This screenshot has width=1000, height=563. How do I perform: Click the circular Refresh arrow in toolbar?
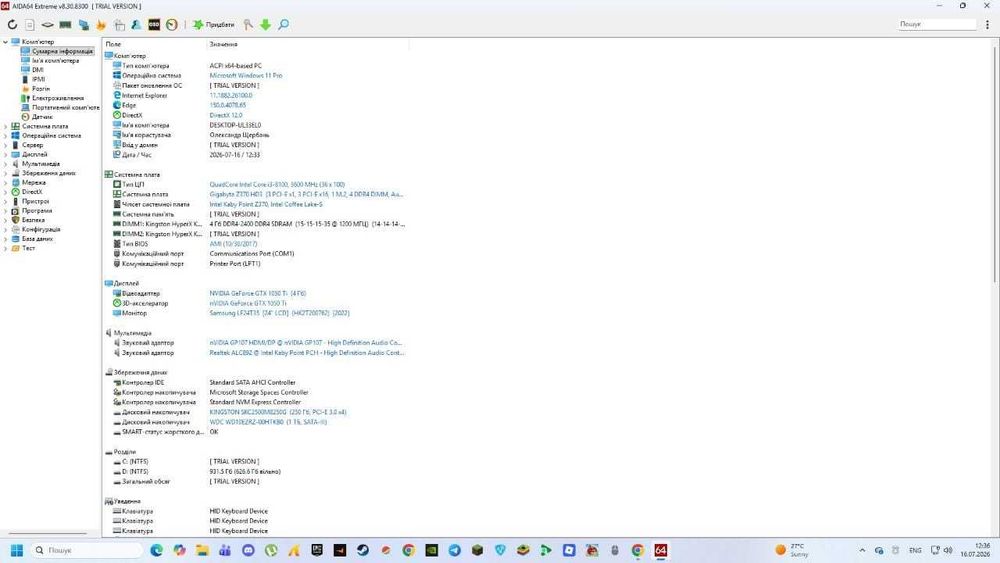click(x=12, y=24)
